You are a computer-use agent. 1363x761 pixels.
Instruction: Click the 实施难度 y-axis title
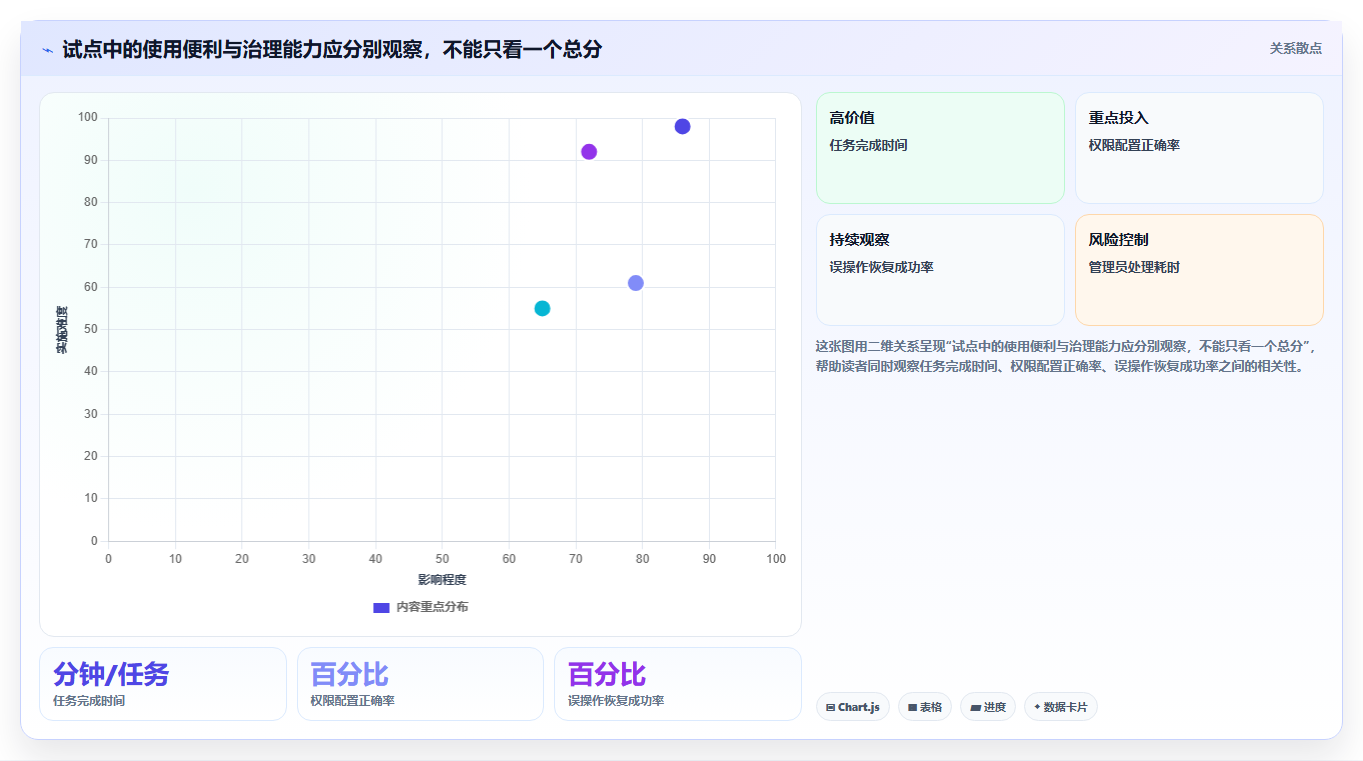click(x=62, y=330)
